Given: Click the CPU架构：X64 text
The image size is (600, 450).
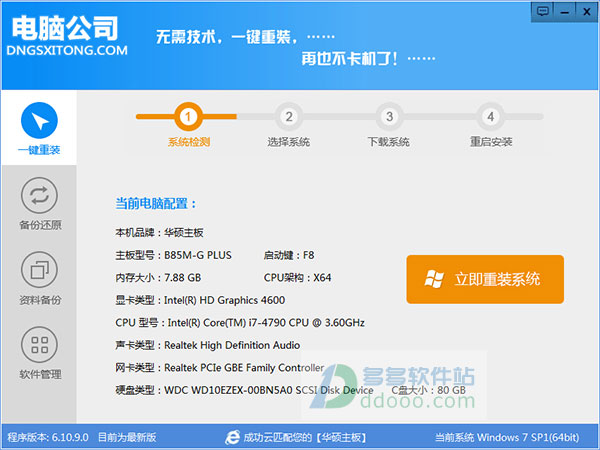Looking at the screenshot, I should pos(297,277).
